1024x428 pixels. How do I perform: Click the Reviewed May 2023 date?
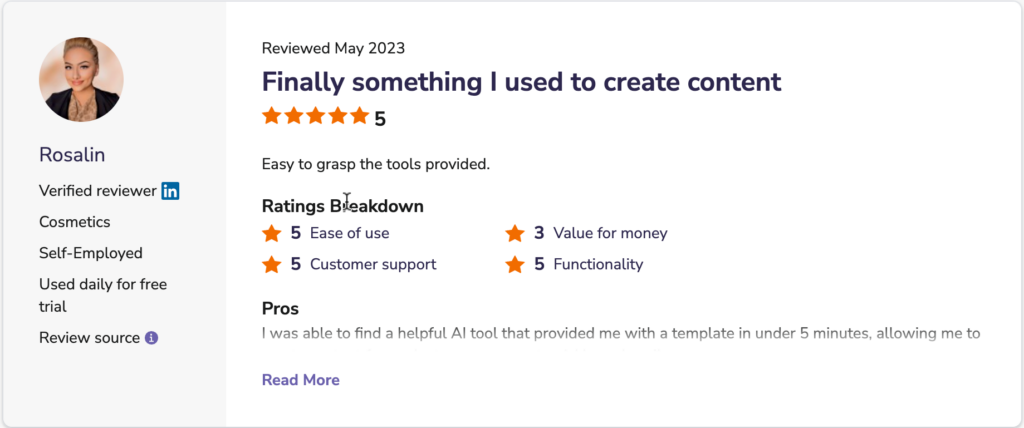click(x=333, y=48)
